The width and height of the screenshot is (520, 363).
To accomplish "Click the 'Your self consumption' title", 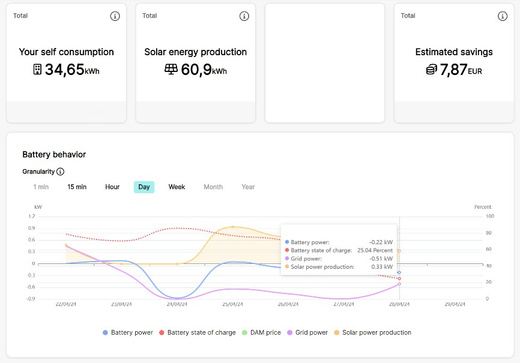I will [x=66, y=52].
